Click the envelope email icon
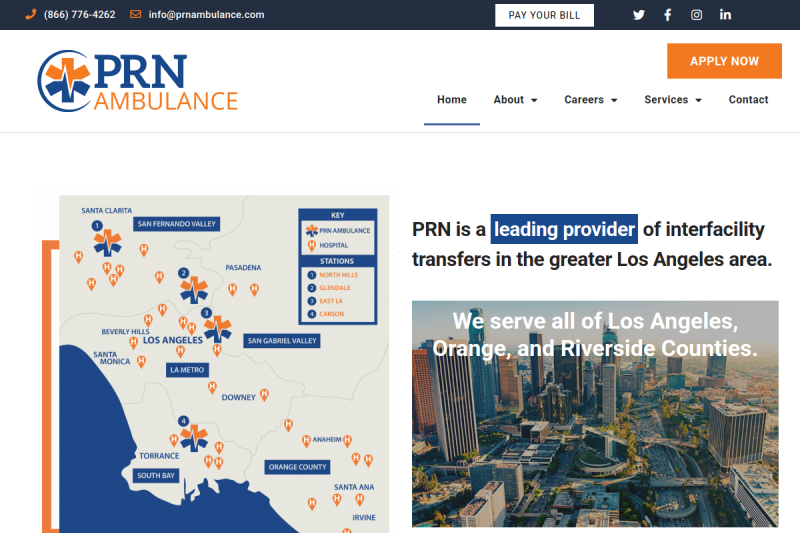 click(x=135, y=14)
